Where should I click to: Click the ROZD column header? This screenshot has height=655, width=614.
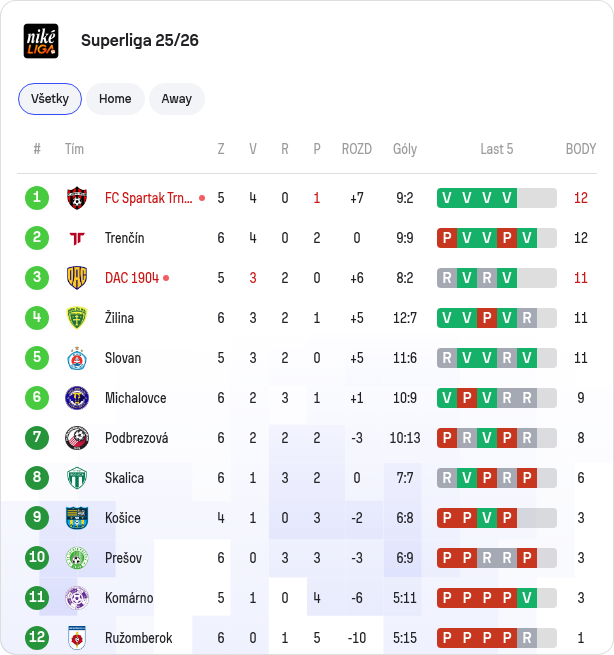coord(357,149)
